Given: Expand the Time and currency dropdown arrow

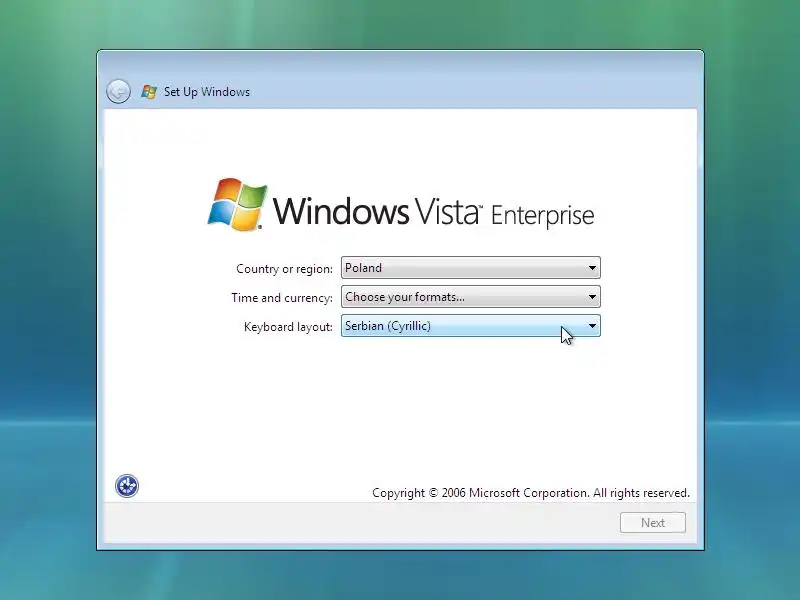Looking at the screenshot, I should 592,297.
